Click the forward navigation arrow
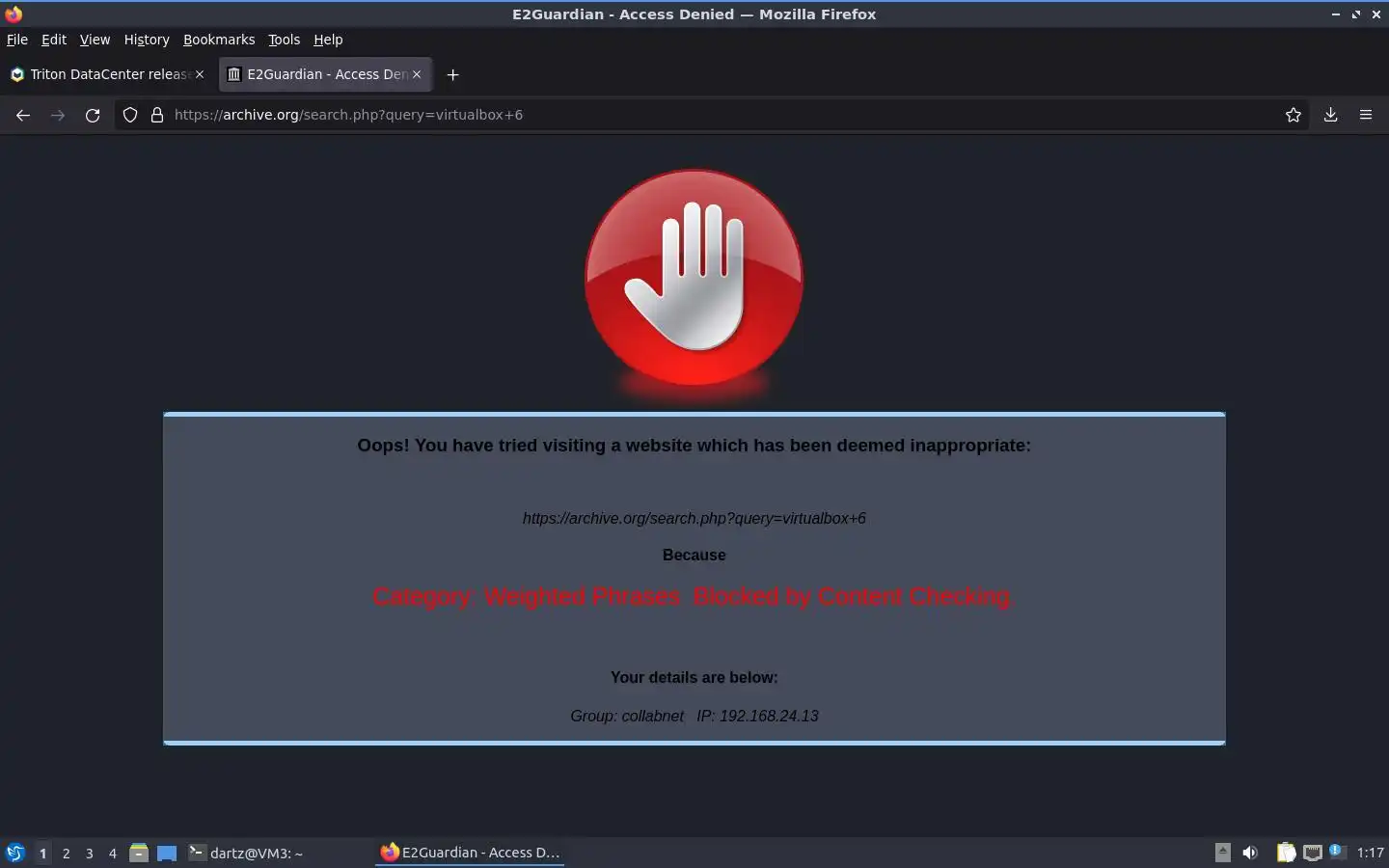This screenshot has height=868, width=1389. pos(58,115)
